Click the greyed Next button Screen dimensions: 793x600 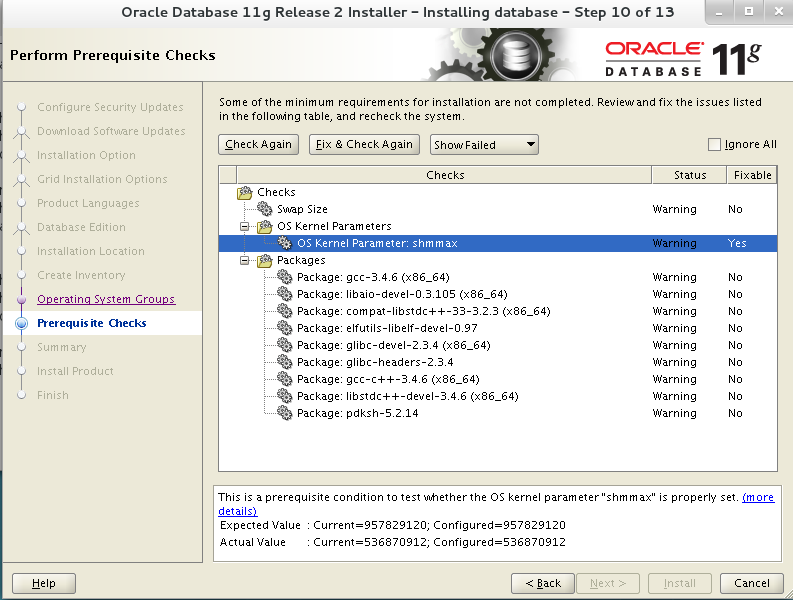coord(608,583)
